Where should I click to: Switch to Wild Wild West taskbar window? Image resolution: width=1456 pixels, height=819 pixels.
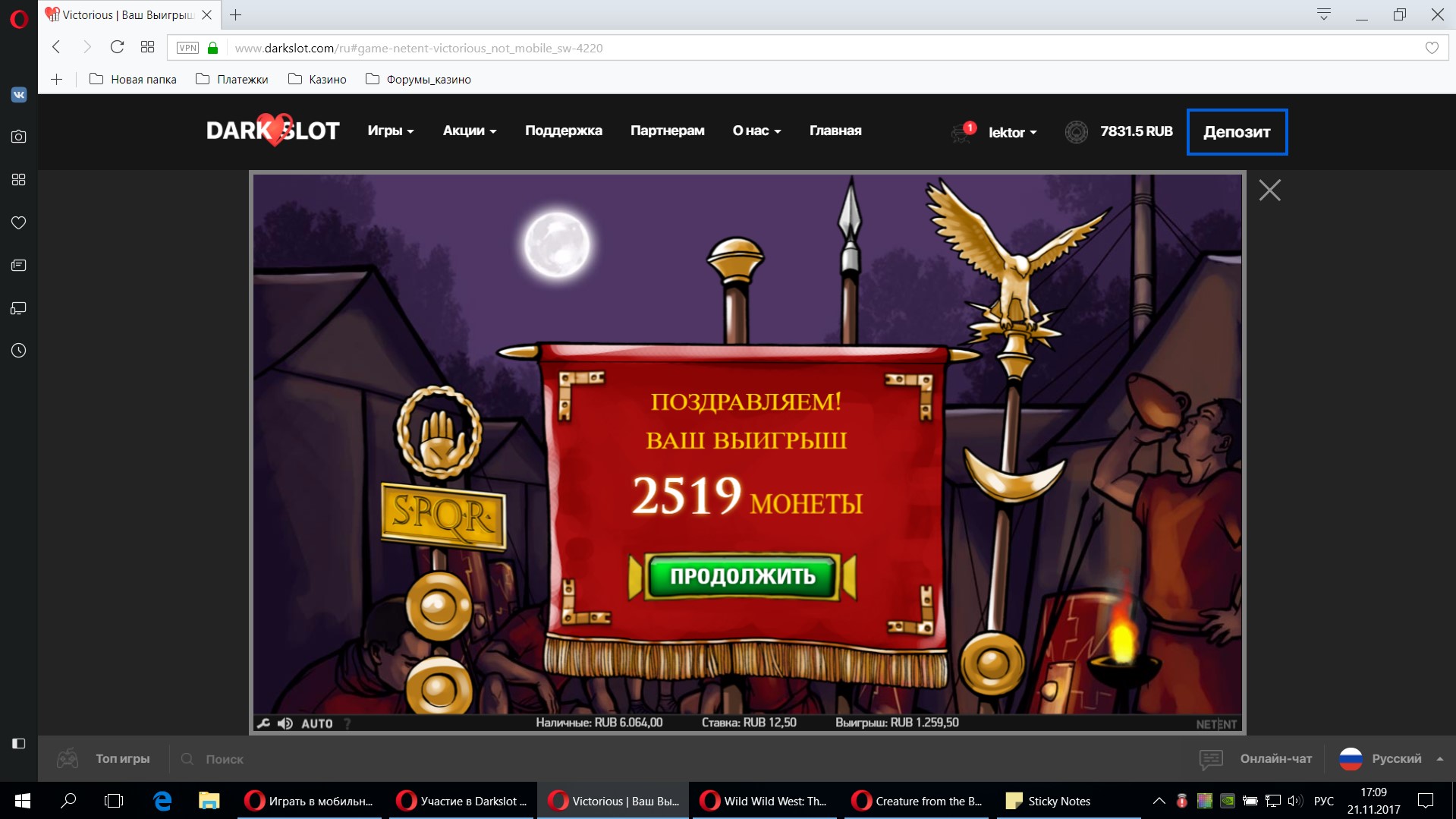pos(765,801)
